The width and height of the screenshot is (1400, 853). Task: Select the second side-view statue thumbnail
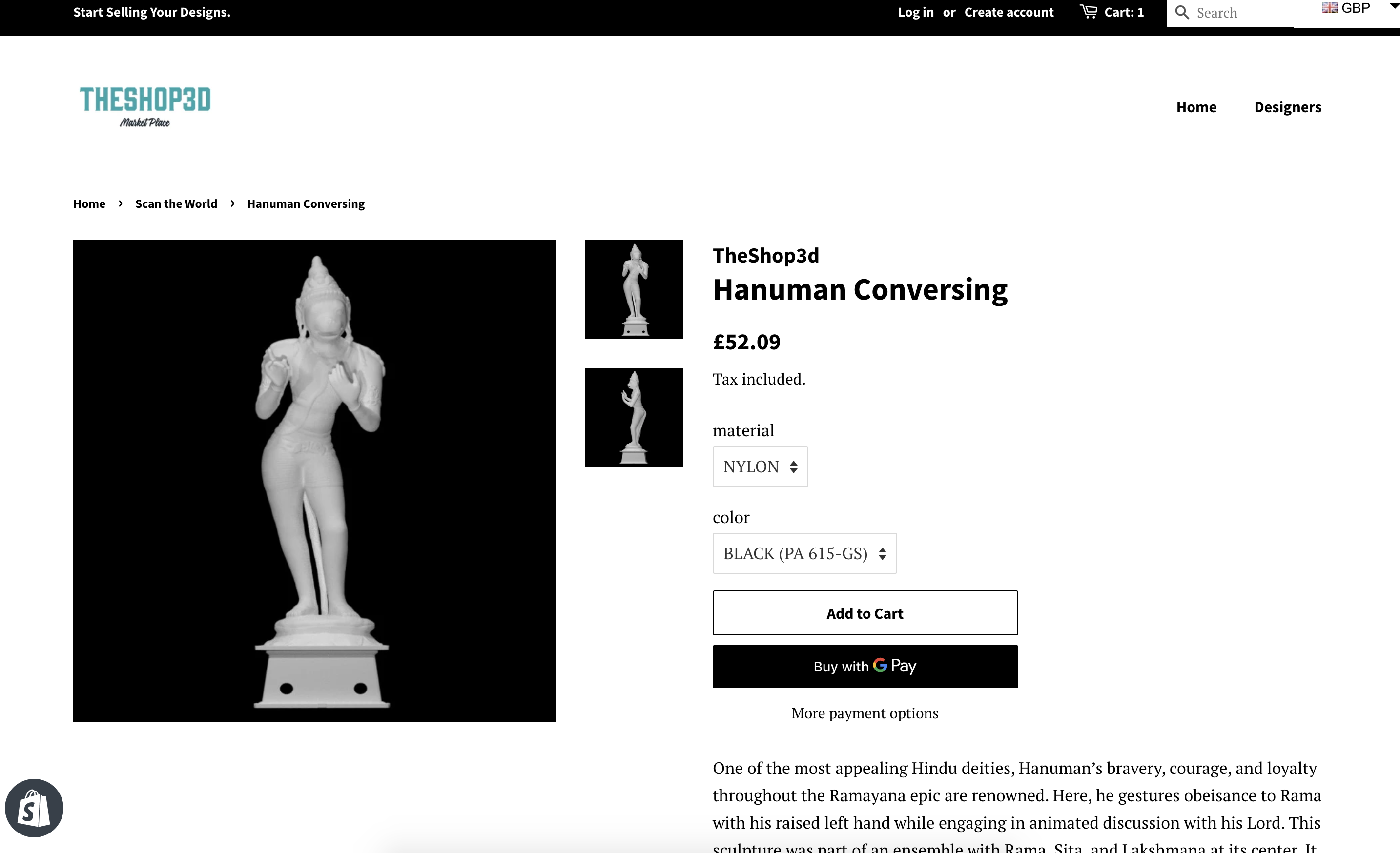(634, 417)
